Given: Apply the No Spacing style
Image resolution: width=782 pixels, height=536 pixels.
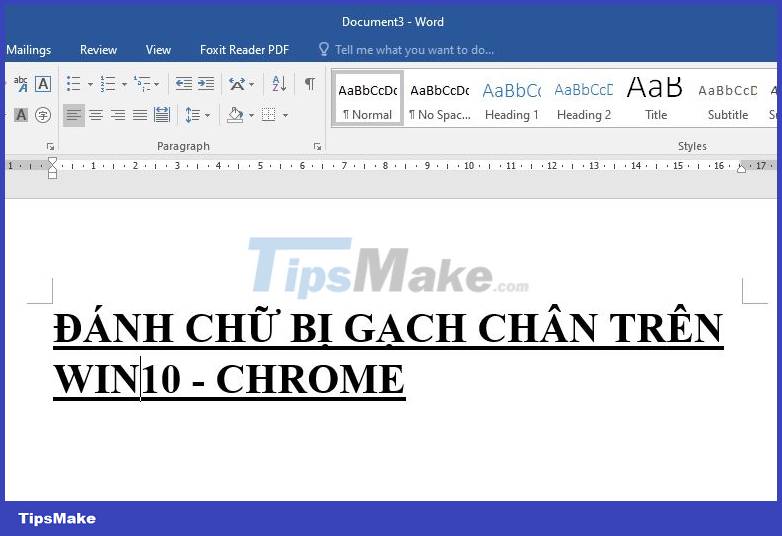Looking at the screenshot, I should (x=439, y=98).
